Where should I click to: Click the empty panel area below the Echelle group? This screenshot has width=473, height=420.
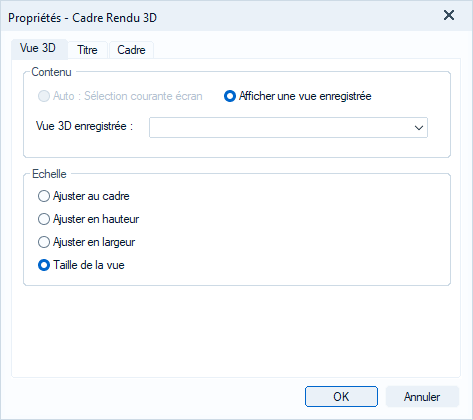[x=236, y=331]
